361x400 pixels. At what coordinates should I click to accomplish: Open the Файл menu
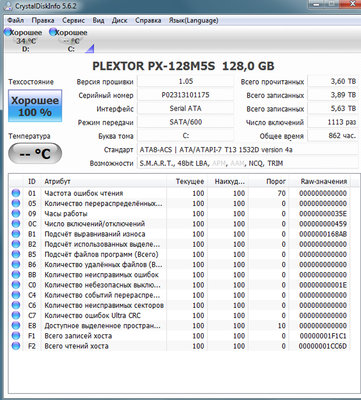click(x=15, y=20)
